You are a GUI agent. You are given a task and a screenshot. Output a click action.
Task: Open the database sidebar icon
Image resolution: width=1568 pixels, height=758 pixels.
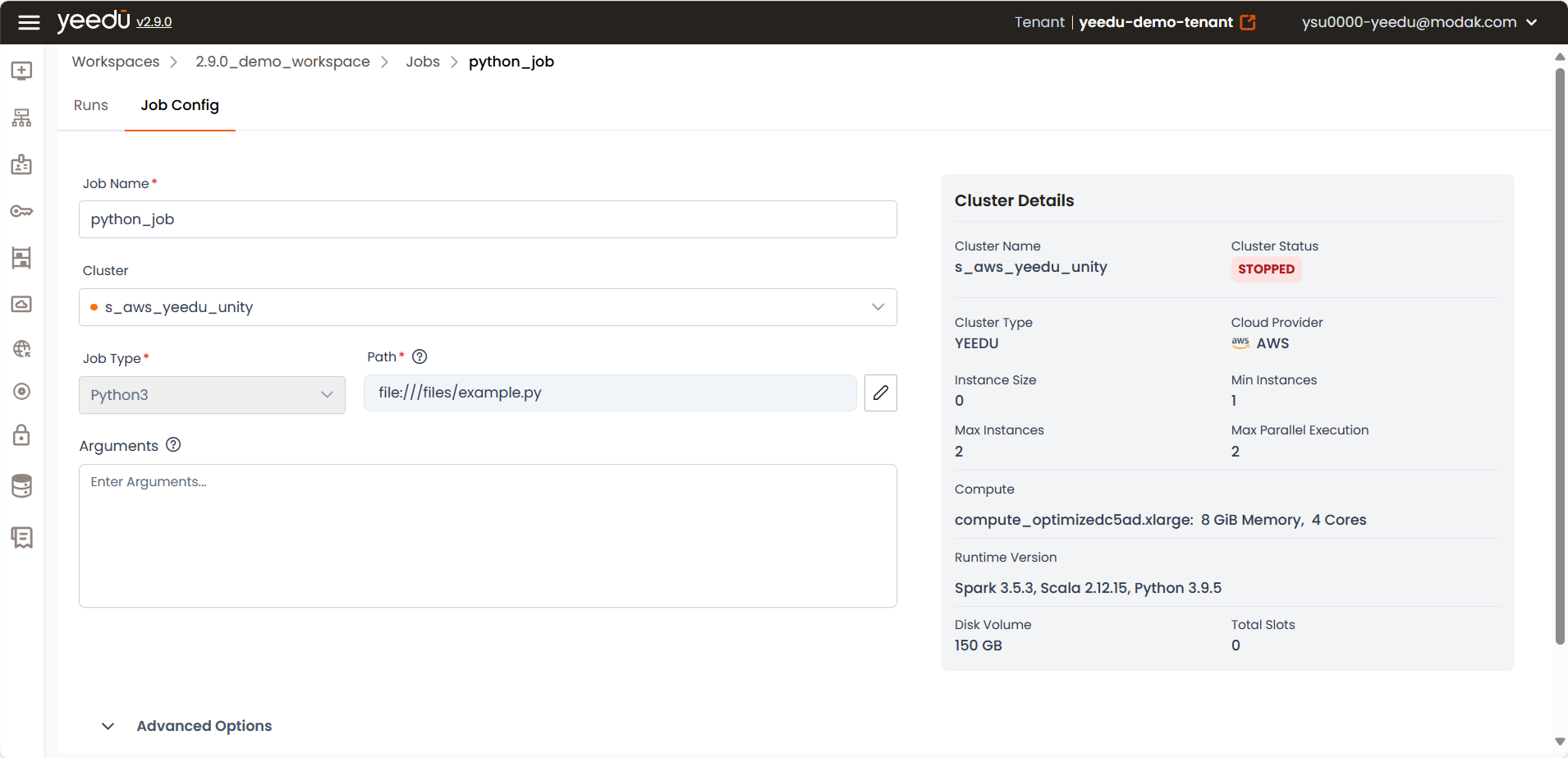22,486
